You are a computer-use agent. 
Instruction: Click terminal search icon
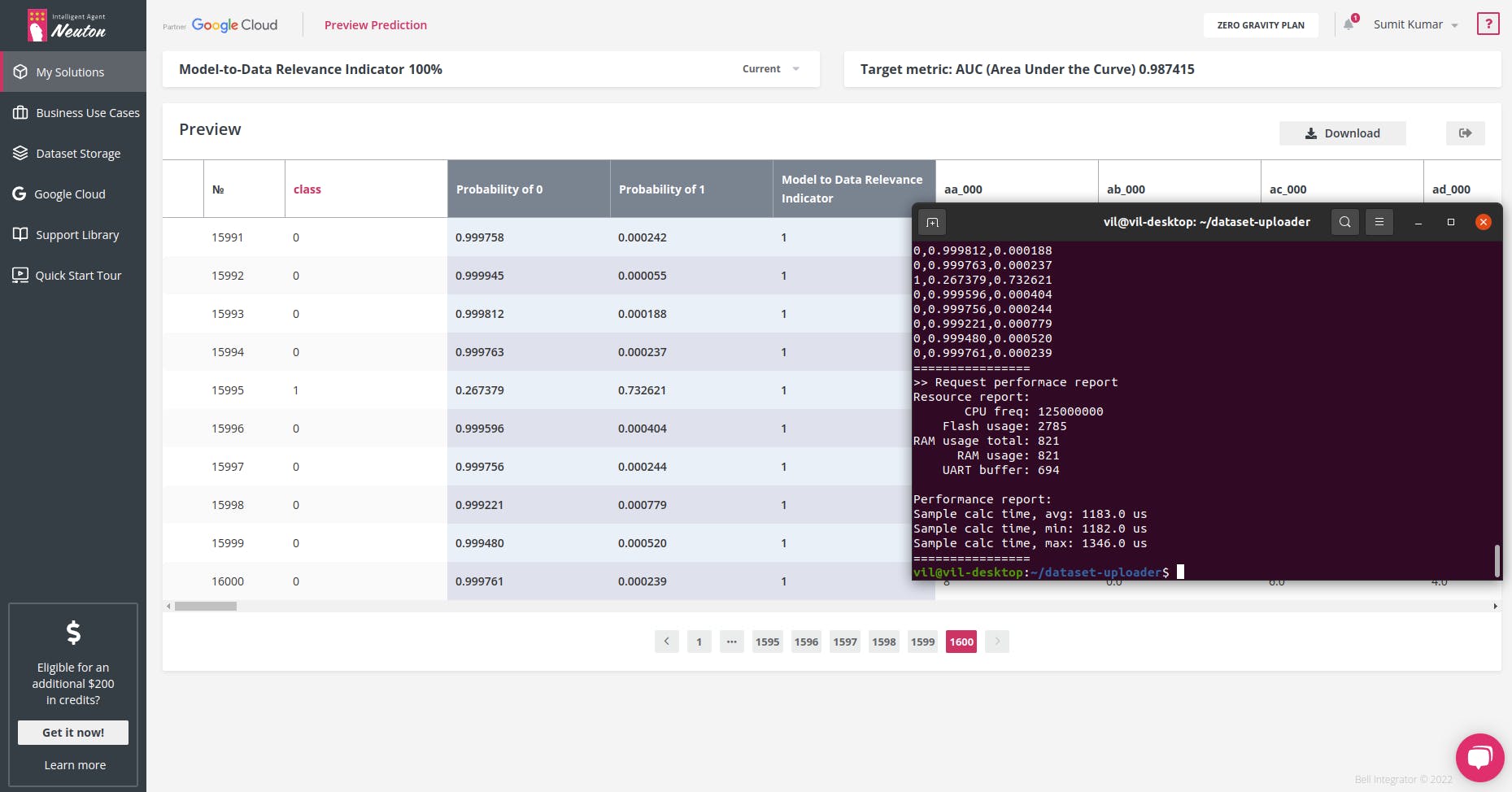point(1345,222)
